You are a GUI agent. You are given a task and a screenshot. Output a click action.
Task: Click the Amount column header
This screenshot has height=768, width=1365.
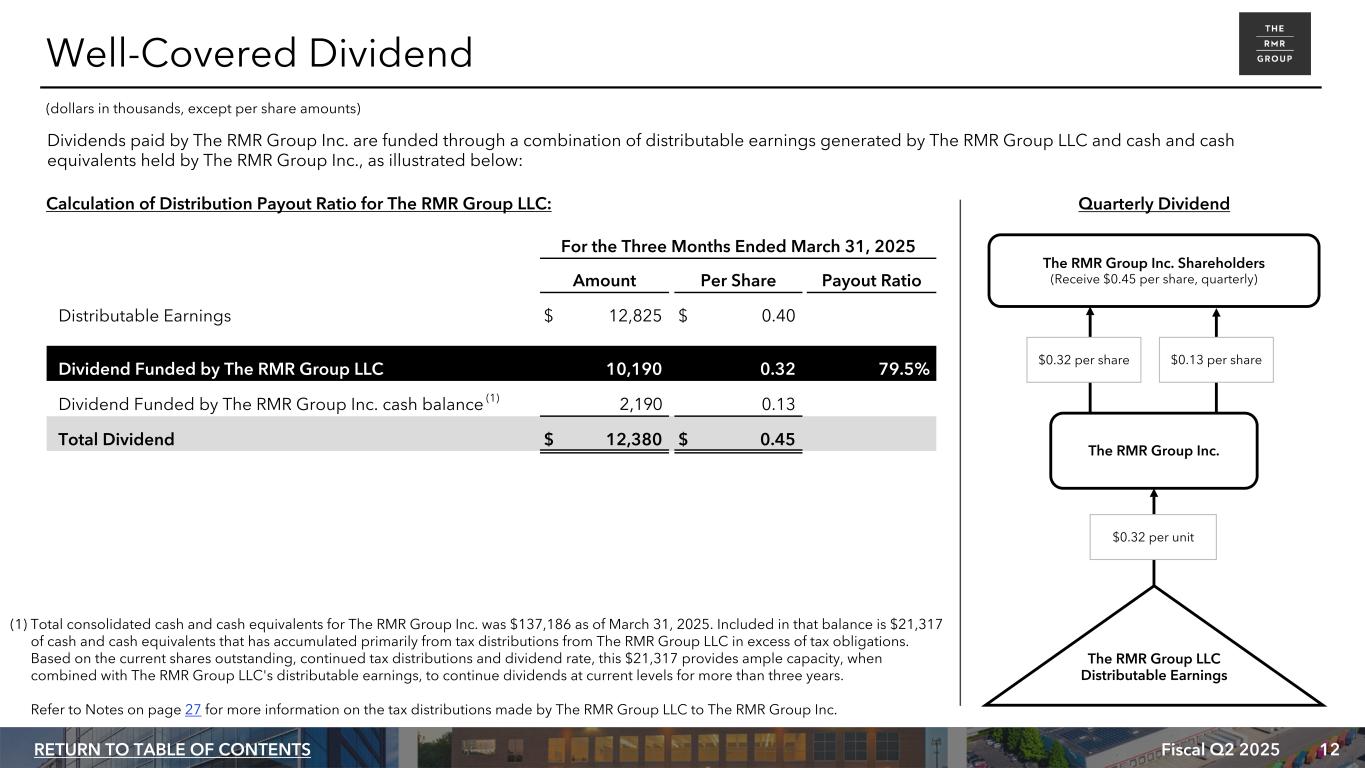tap(604, 280)
